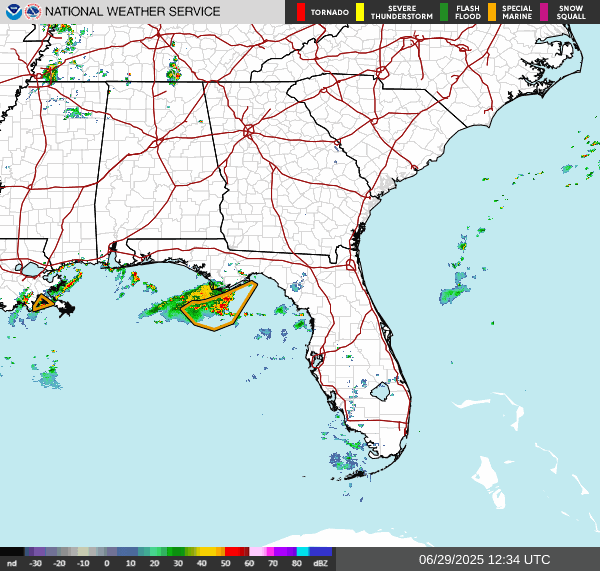
Task: Click the SNOW SQUALL legend label
Action: click(x=571, y=12)
